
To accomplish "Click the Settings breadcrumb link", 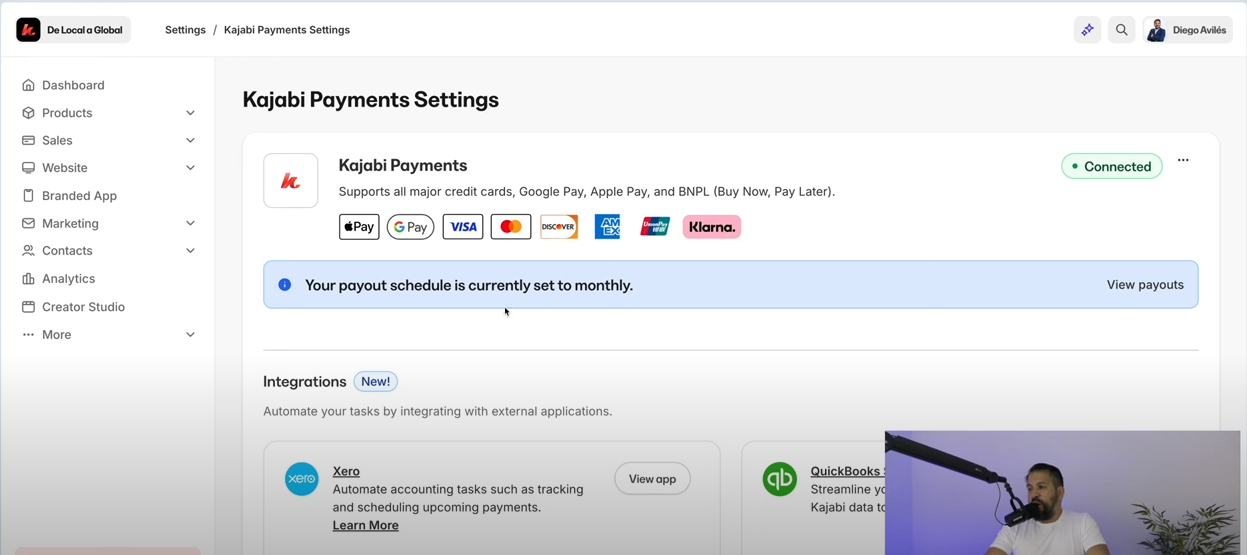I will pos(185,30).
